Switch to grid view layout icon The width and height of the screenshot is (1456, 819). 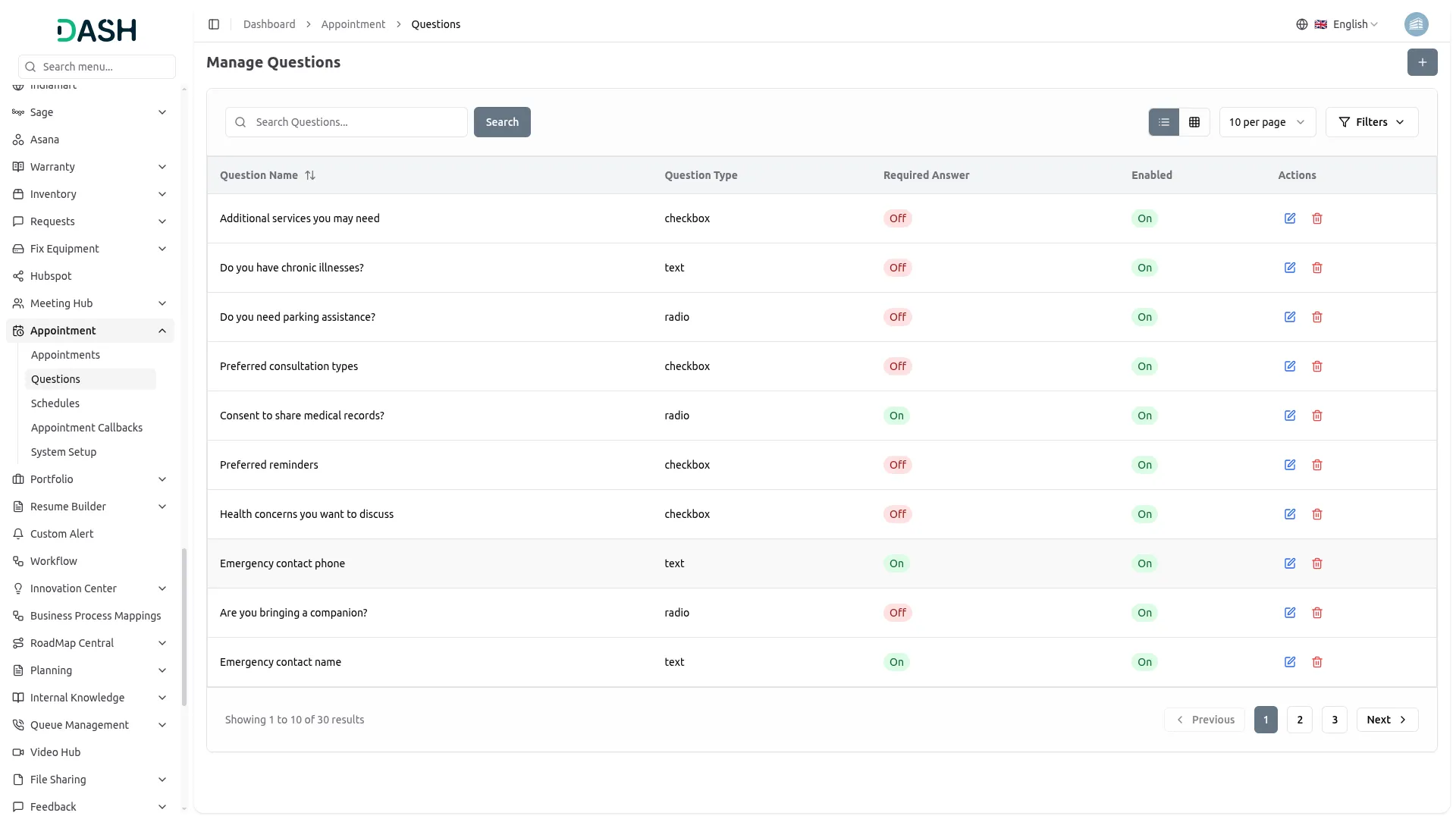coord(1194,122)
